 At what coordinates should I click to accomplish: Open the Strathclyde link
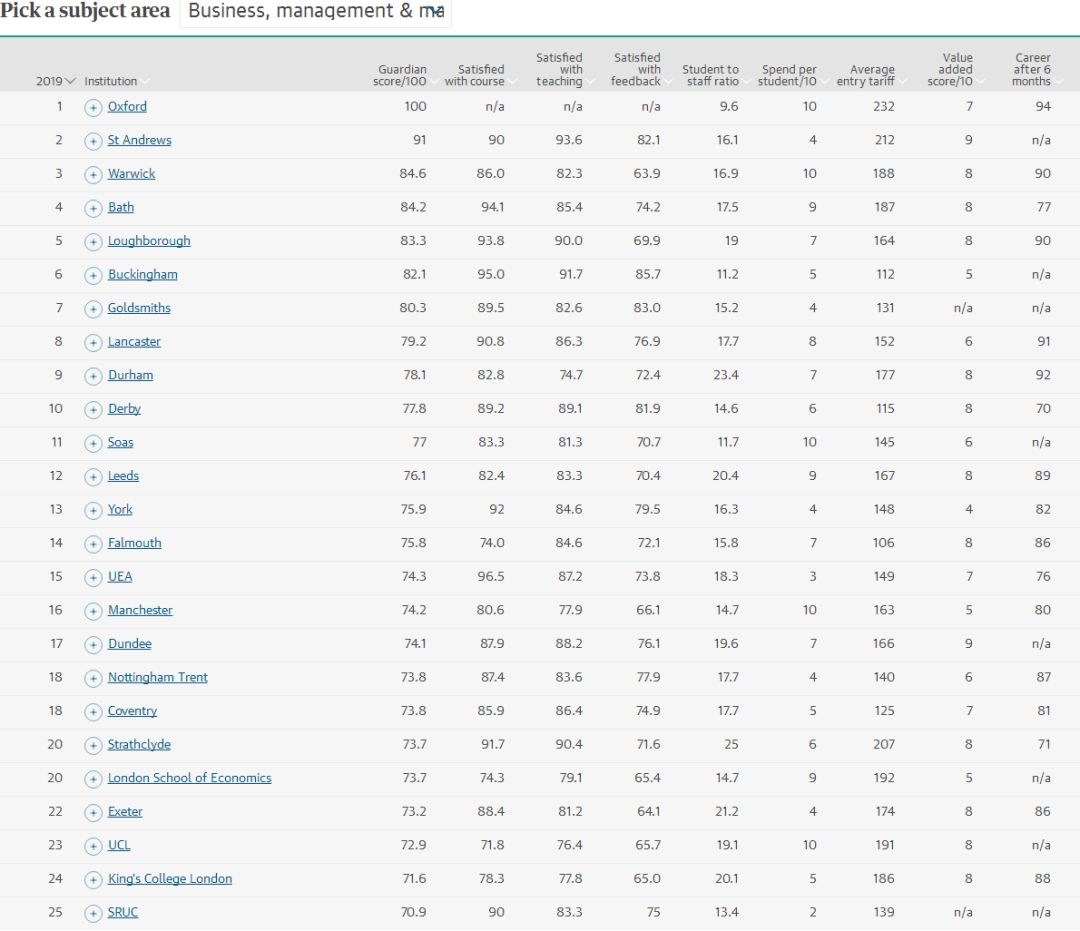click(139, 744)
